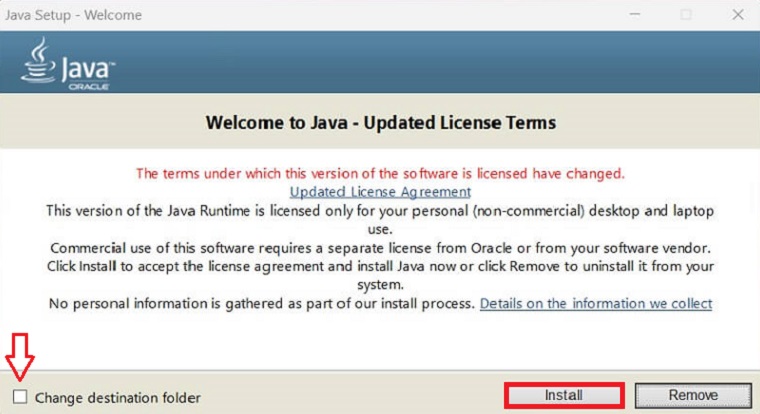Click the Java Oracle logo
760x414 pixels.
coord(67,64)
